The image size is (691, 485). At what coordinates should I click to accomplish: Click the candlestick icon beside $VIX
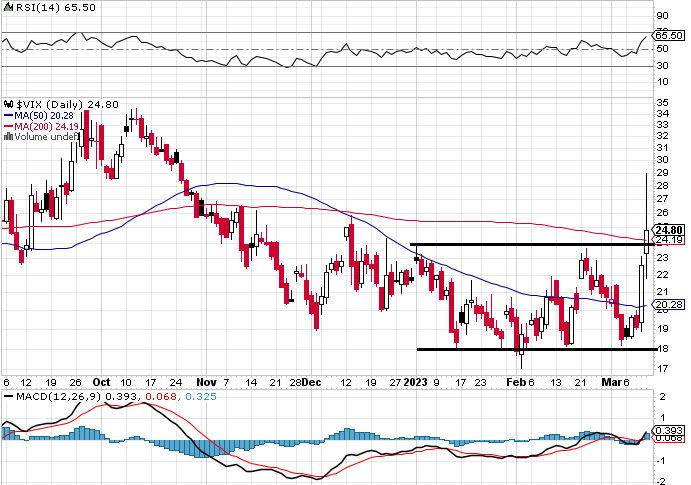[x=6, y=103]
